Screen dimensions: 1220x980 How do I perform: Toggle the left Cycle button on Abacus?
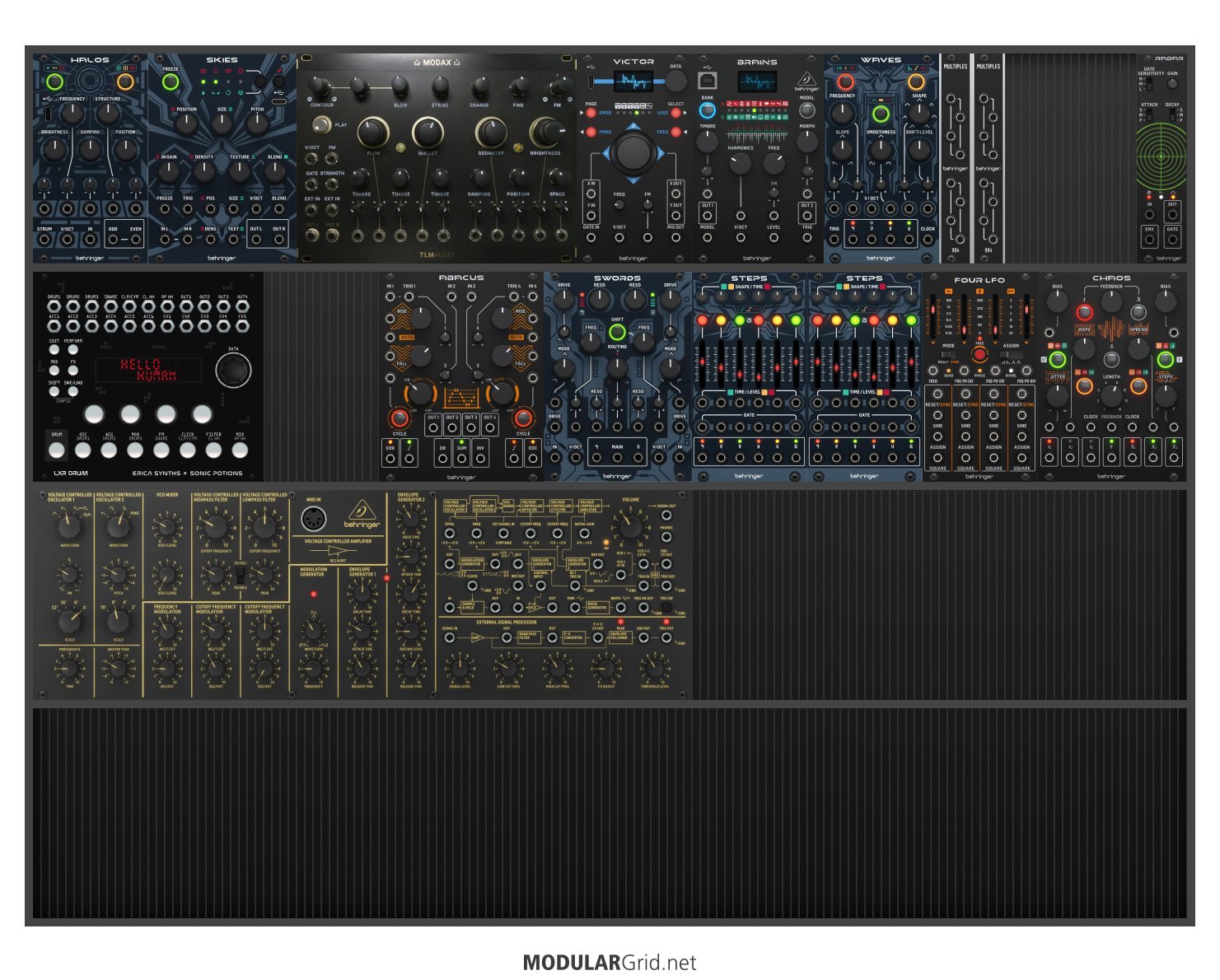click(x=400, y=418)
